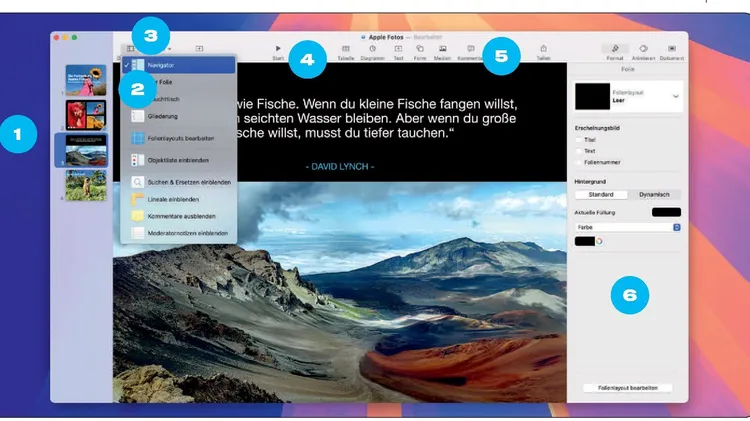
Task: Select slide 2 thumbnail with red collage
Action: (x=86, y=115)
